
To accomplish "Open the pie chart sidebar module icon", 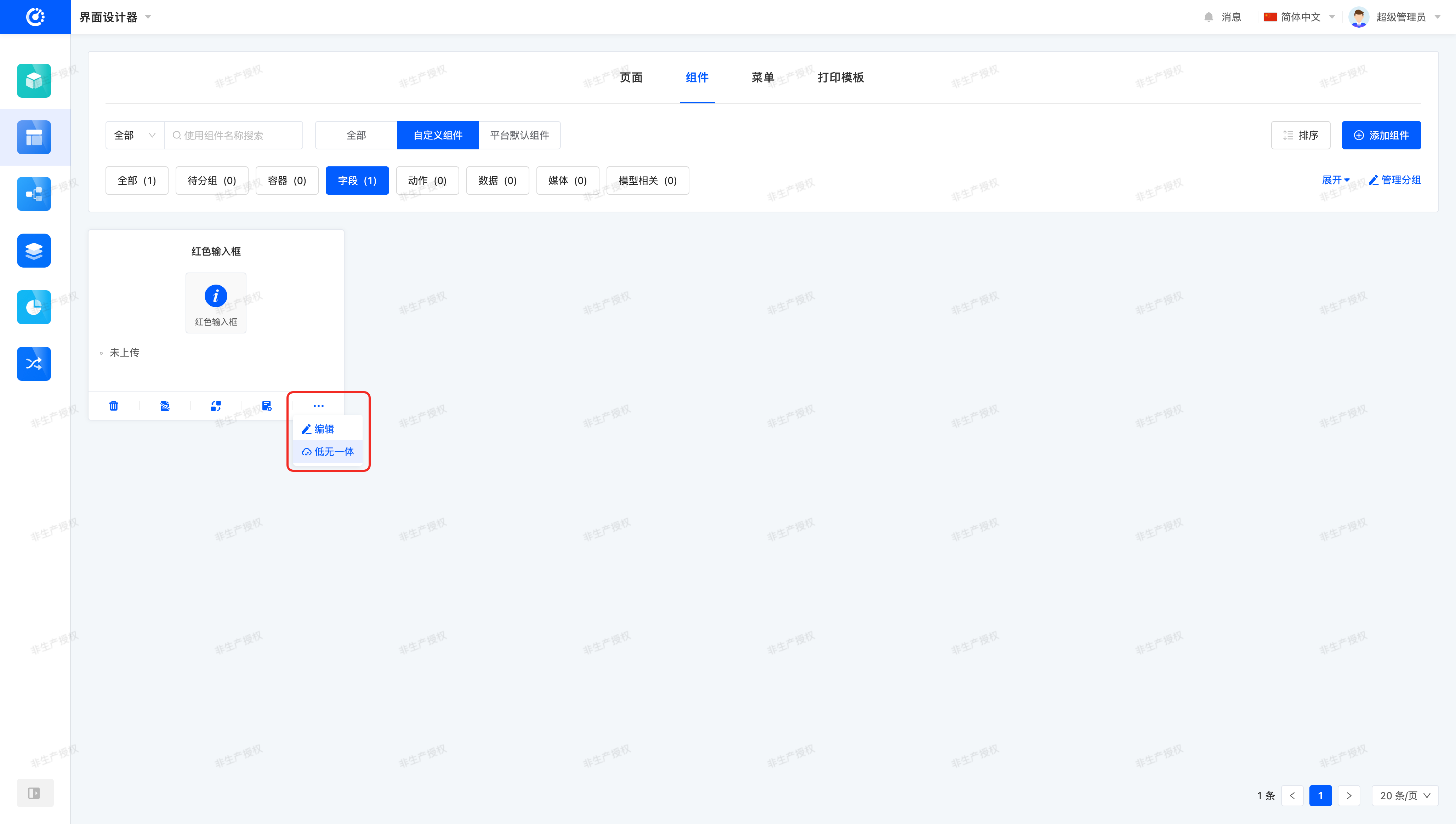I will pos(34,307).
